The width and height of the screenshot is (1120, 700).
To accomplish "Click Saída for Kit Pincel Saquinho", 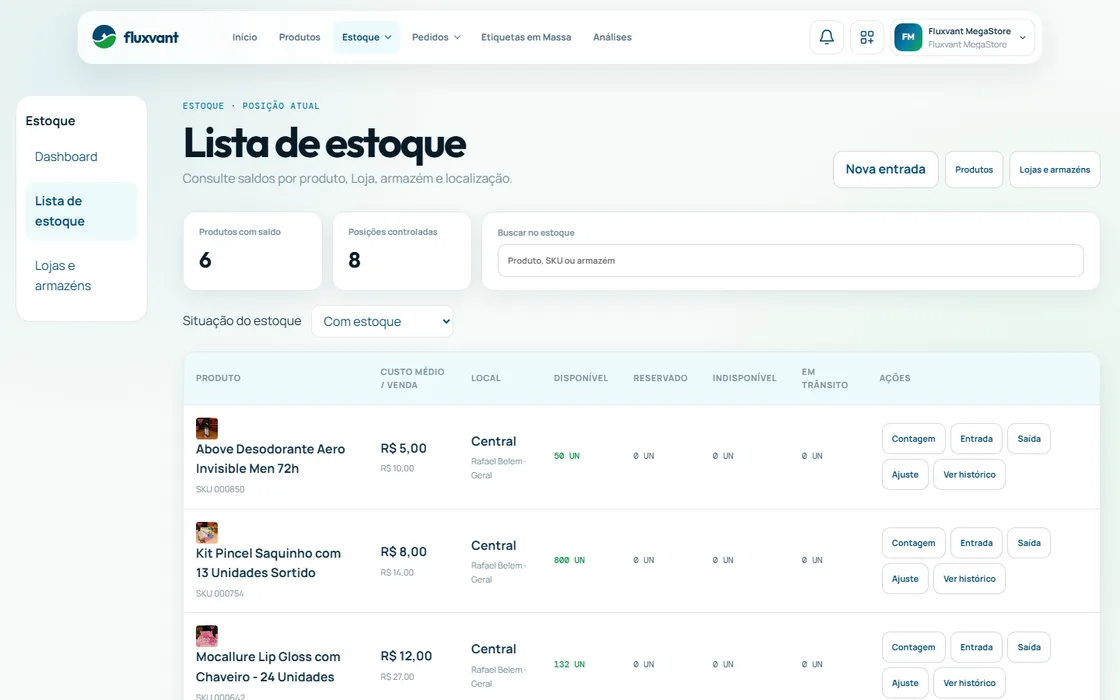I will coord(1029,543).
